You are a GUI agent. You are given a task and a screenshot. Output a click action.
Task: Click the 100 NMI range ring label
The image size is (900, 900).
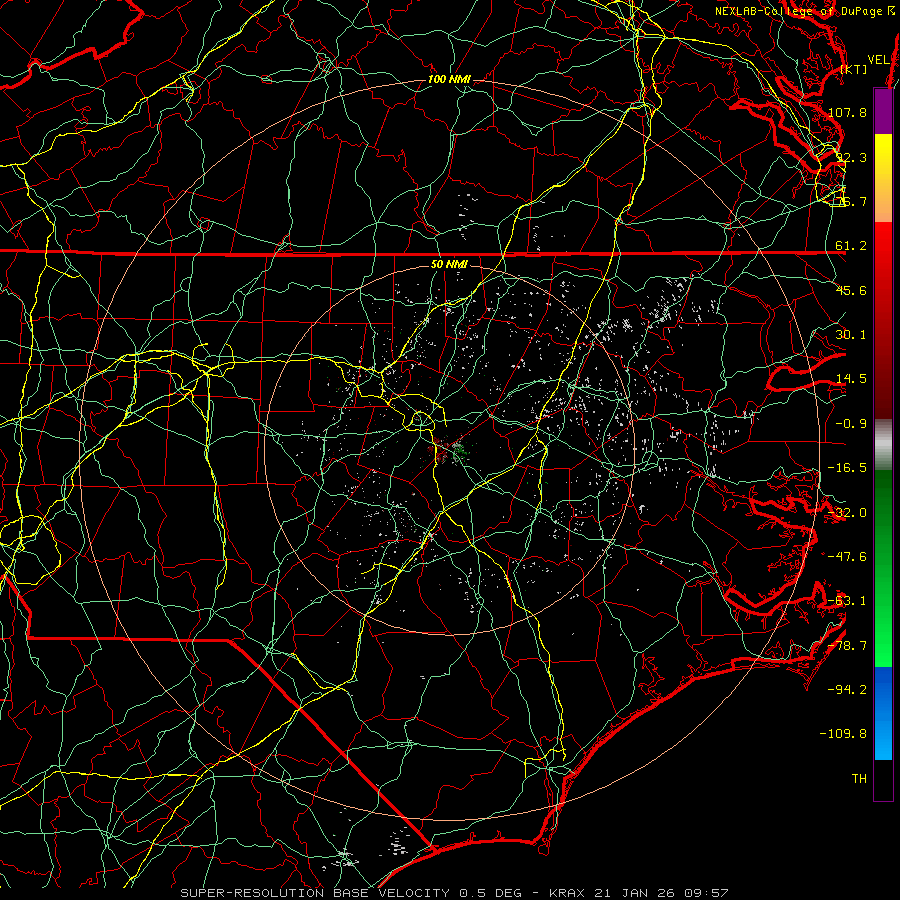449,79
